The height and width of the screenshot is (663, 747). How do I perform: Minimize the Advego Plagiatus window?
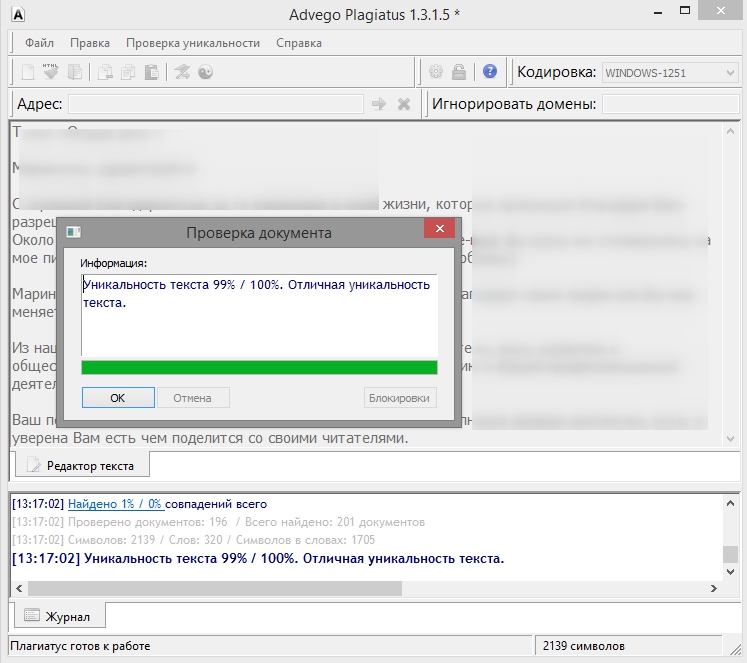pyautogui.click(x=658, y=12)
